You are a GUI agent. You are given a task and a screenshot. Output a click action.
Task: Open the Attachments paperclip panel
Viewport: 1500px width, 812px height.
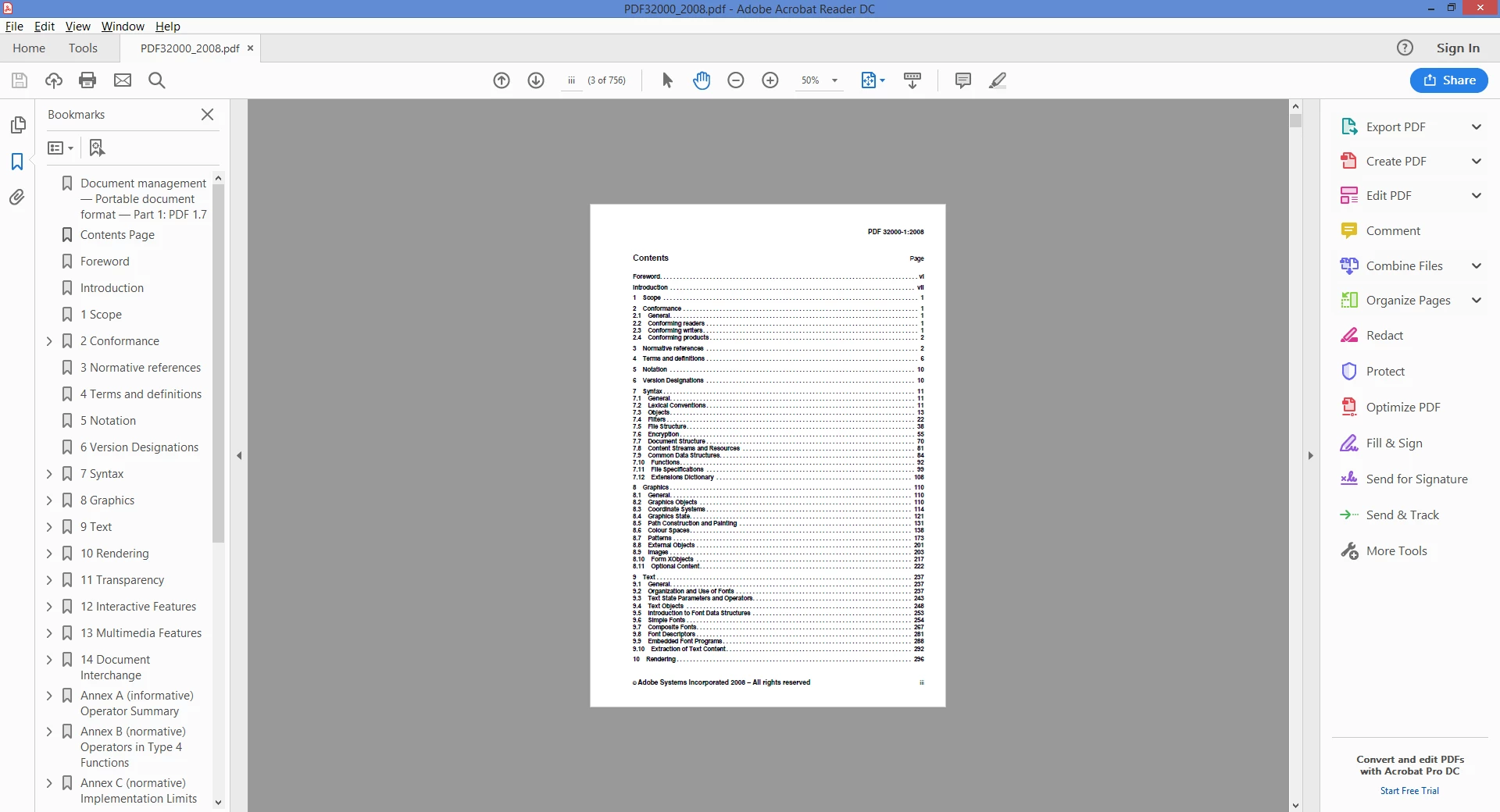(17, 197)
